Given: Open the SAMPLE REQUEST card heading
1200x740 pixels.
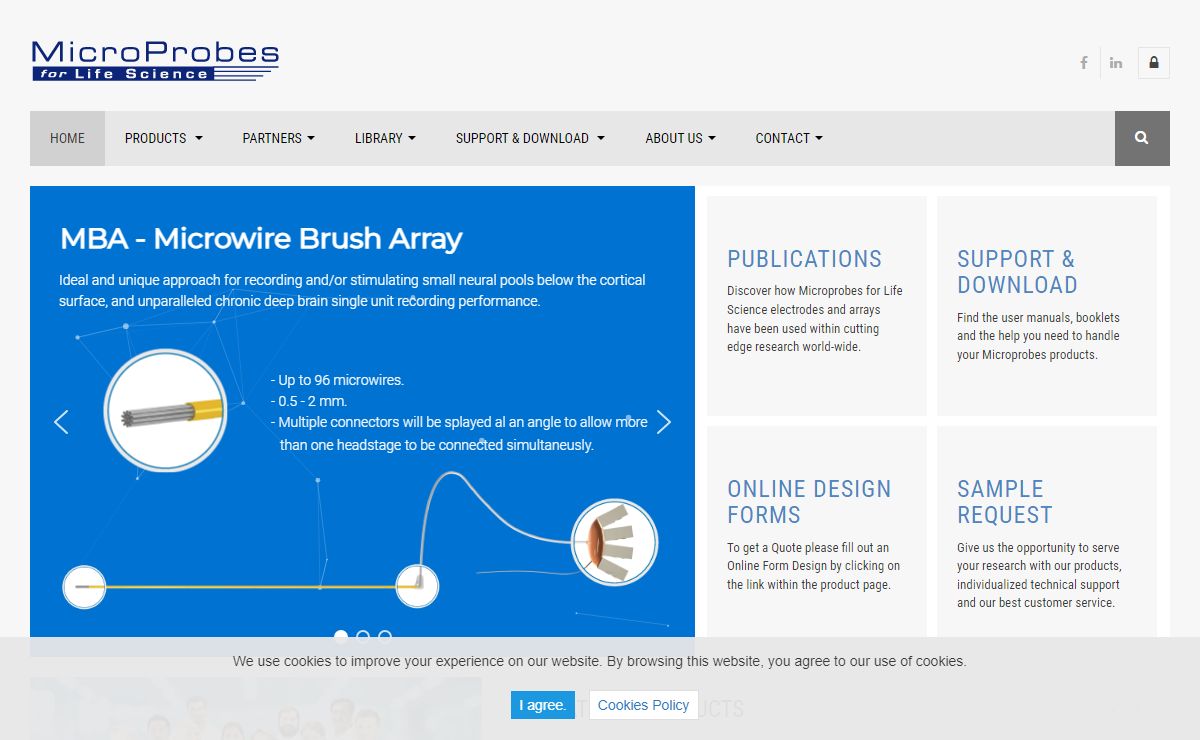Looking at the screenshot, I should click(x=1005, y=502).
